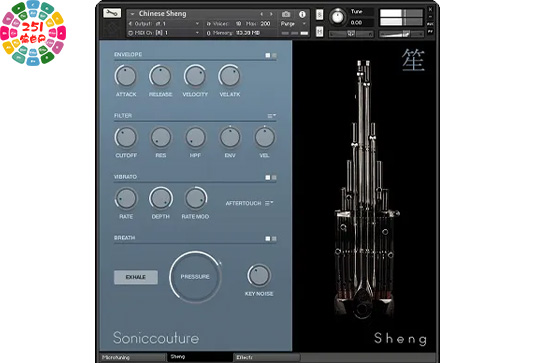The height and width of the screenshot is (363, 535).
Task: Click the ATTACK knob
Action: tap(126, 76)
